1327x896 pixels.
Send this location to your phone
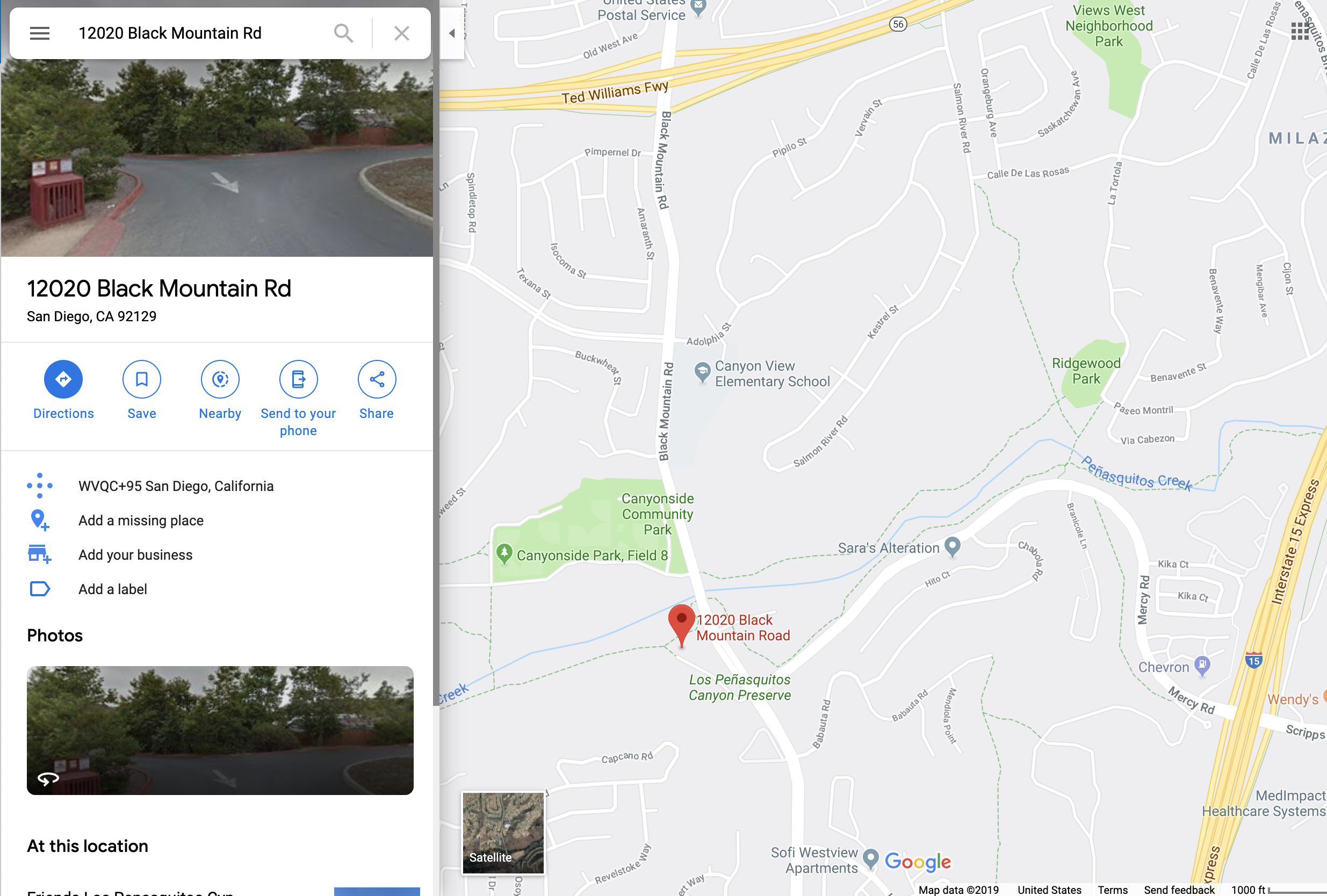(x=298, y=399)
